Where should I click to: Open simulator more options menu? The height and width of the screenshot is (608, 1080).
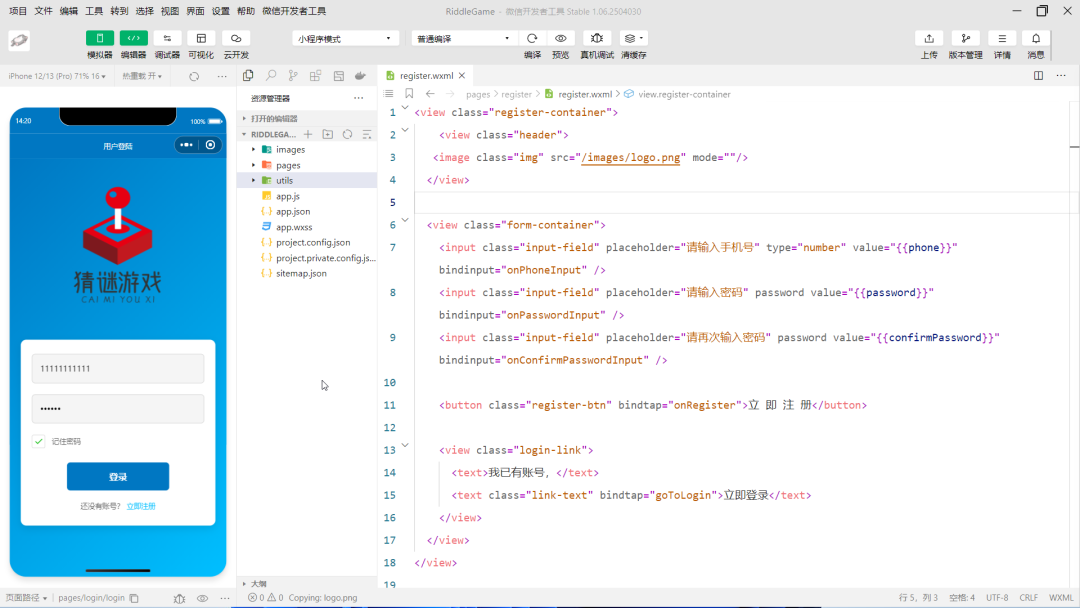point(222,76)
